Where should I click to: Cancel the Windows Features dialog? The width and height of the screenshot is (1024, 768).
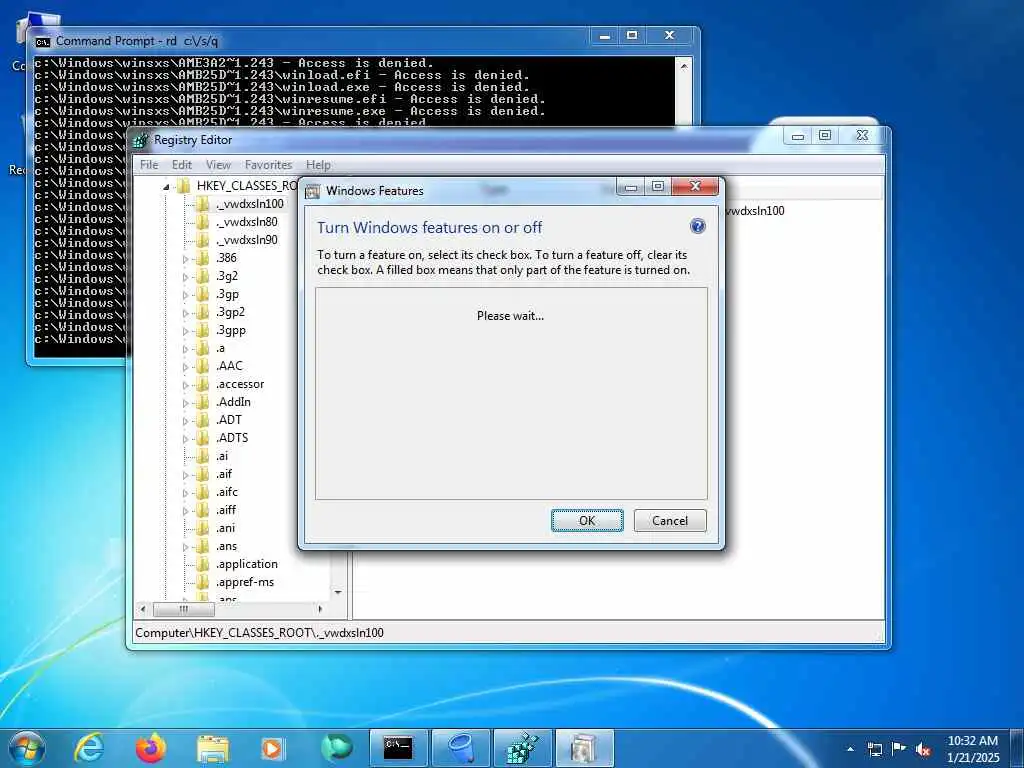pos(670,520)
